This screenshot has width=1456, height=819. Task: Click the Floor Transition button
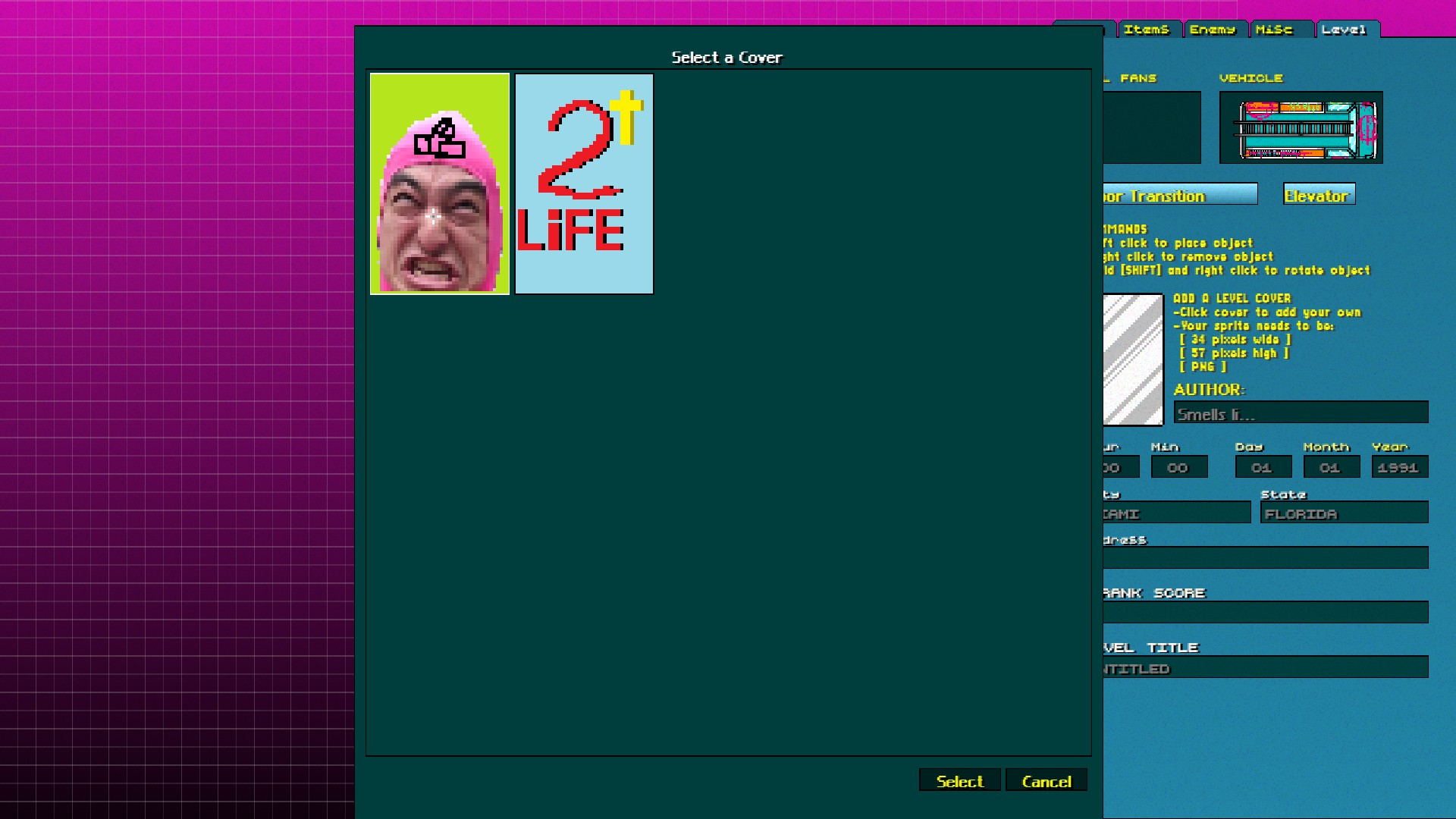[1180, 194]
